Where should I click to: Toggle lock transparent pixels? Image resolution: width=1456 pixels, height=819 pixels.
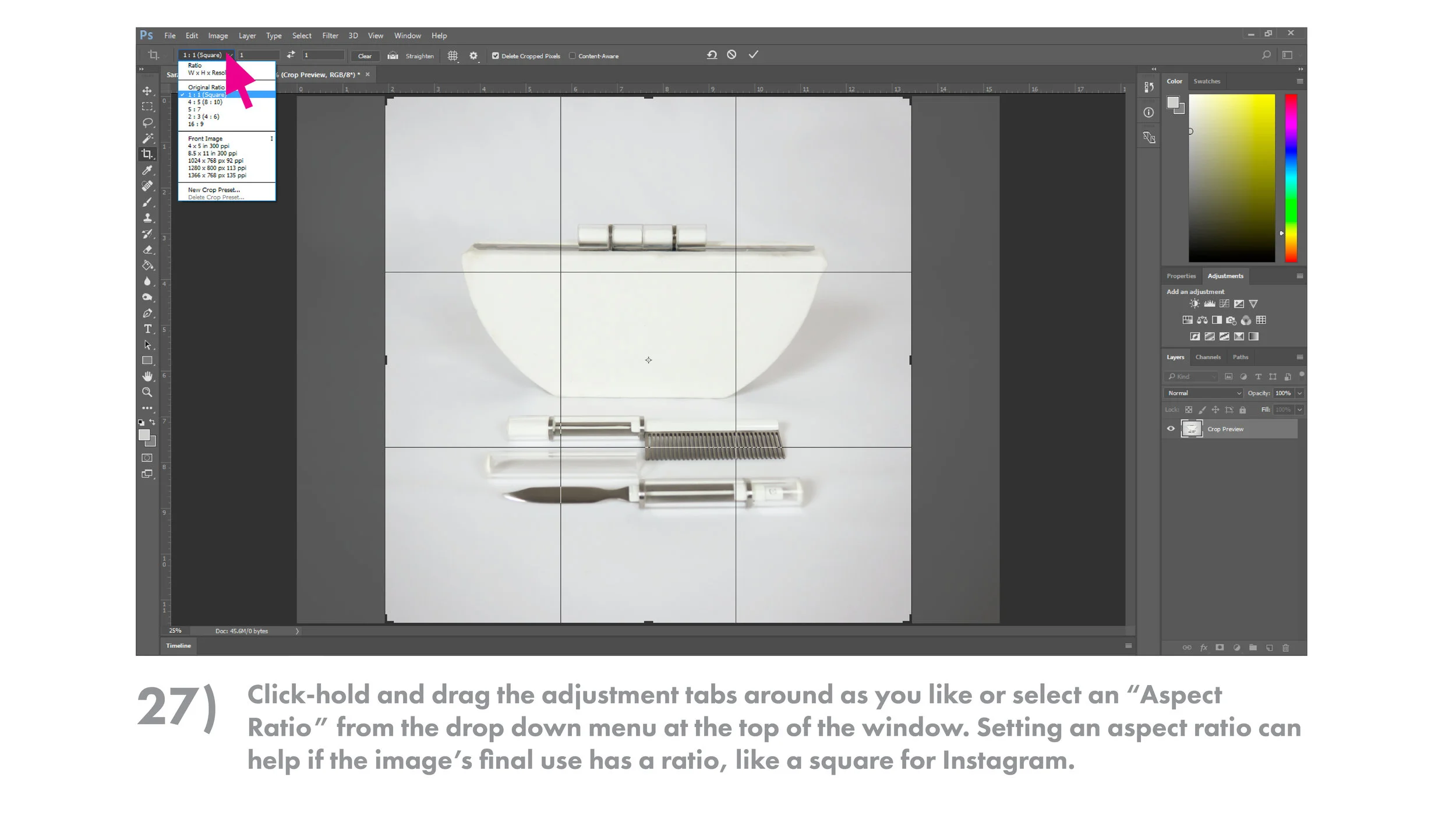click(1189, 410)
